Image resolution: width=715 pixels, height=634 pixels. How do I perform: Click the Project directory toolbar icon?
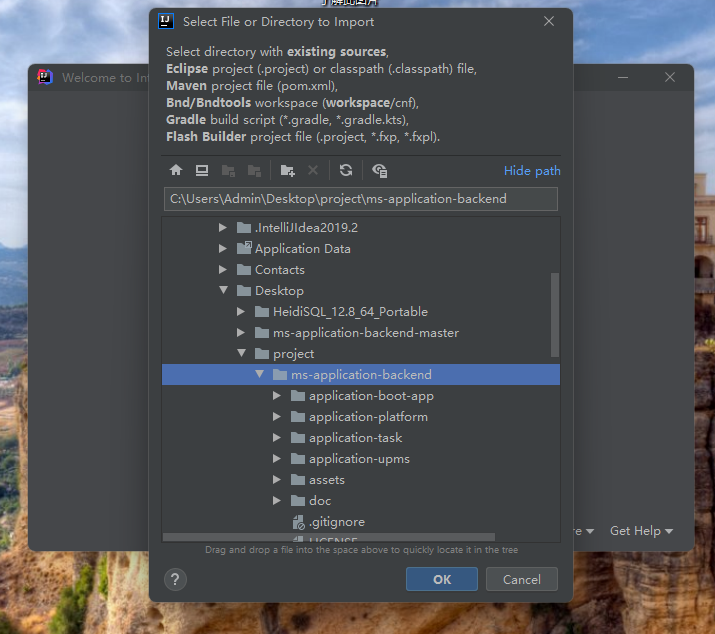click(x=228, y=171)
